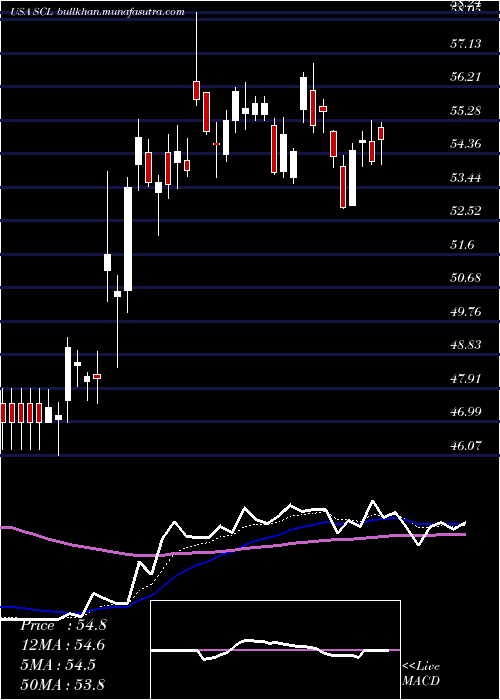Click the price label 56.21
The image size is (500, 700).
(x=467, y=77)
